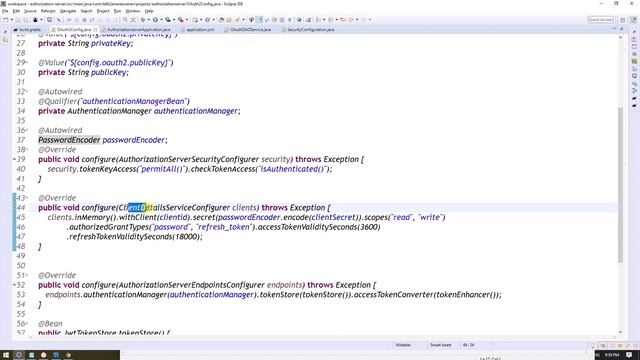Open the Windows Start menu

tap(6, 355)
